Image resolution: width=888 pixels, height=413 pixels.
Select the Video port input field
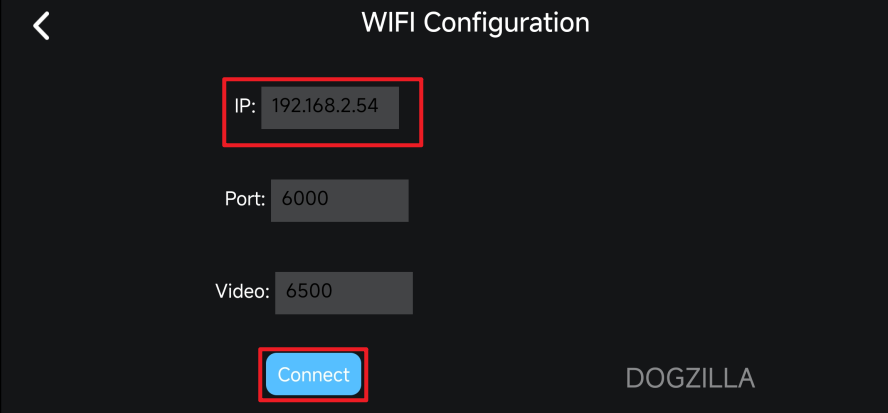[344, 293]
